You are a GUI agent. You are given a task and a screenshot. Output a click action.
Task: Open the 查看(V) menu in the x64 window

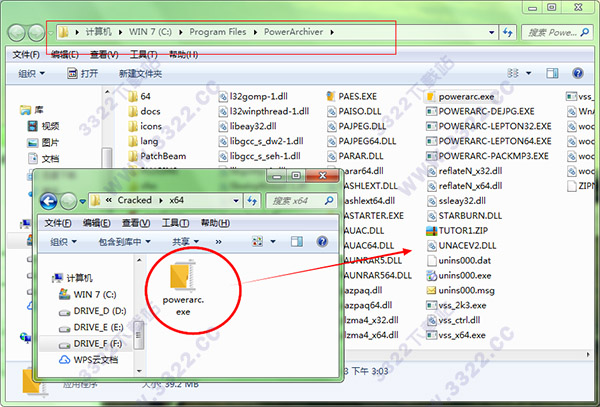pos(136,223)
